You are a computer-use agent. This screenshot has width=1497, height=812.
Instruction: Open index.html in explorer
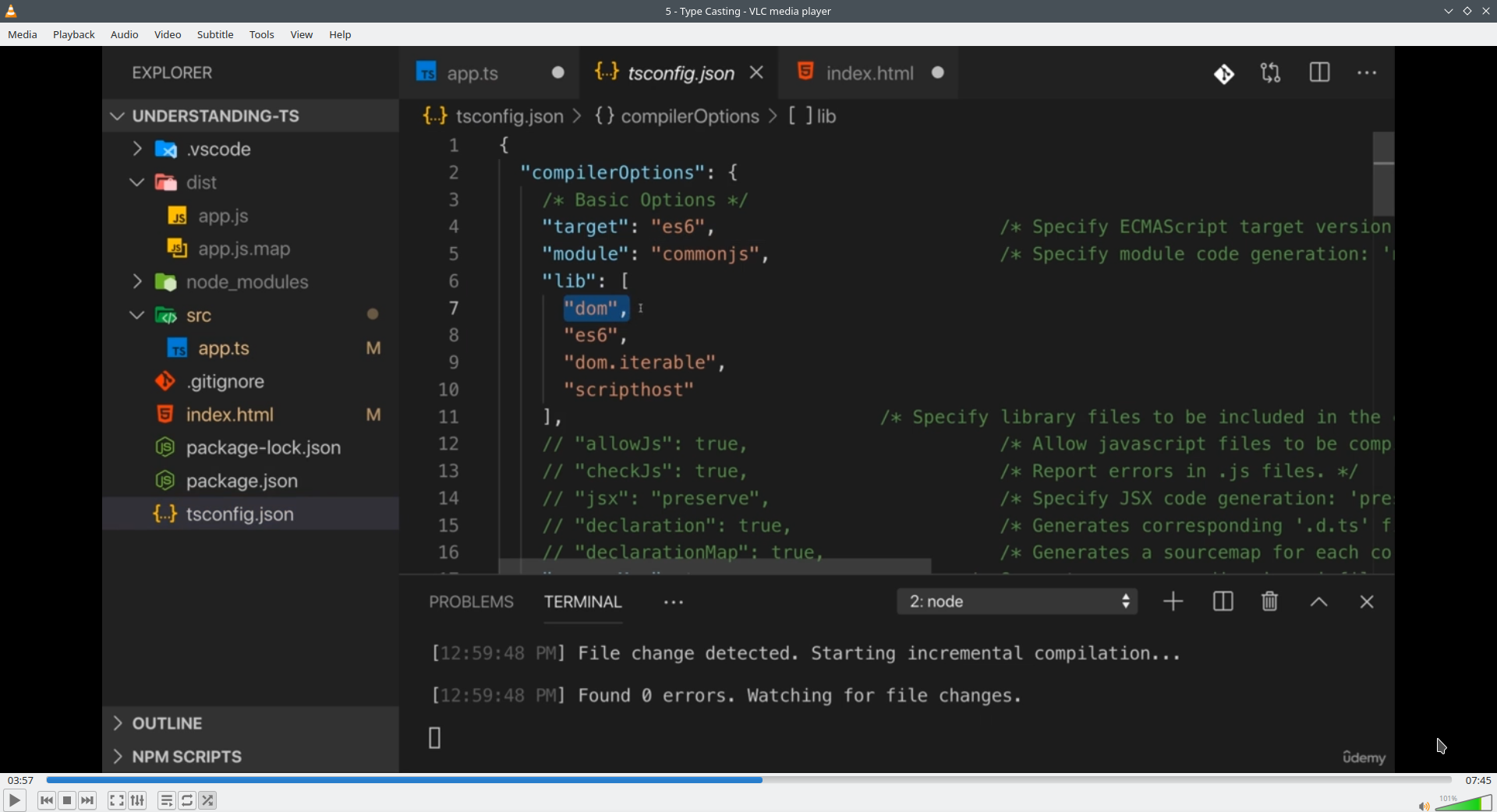pos(250,415)
